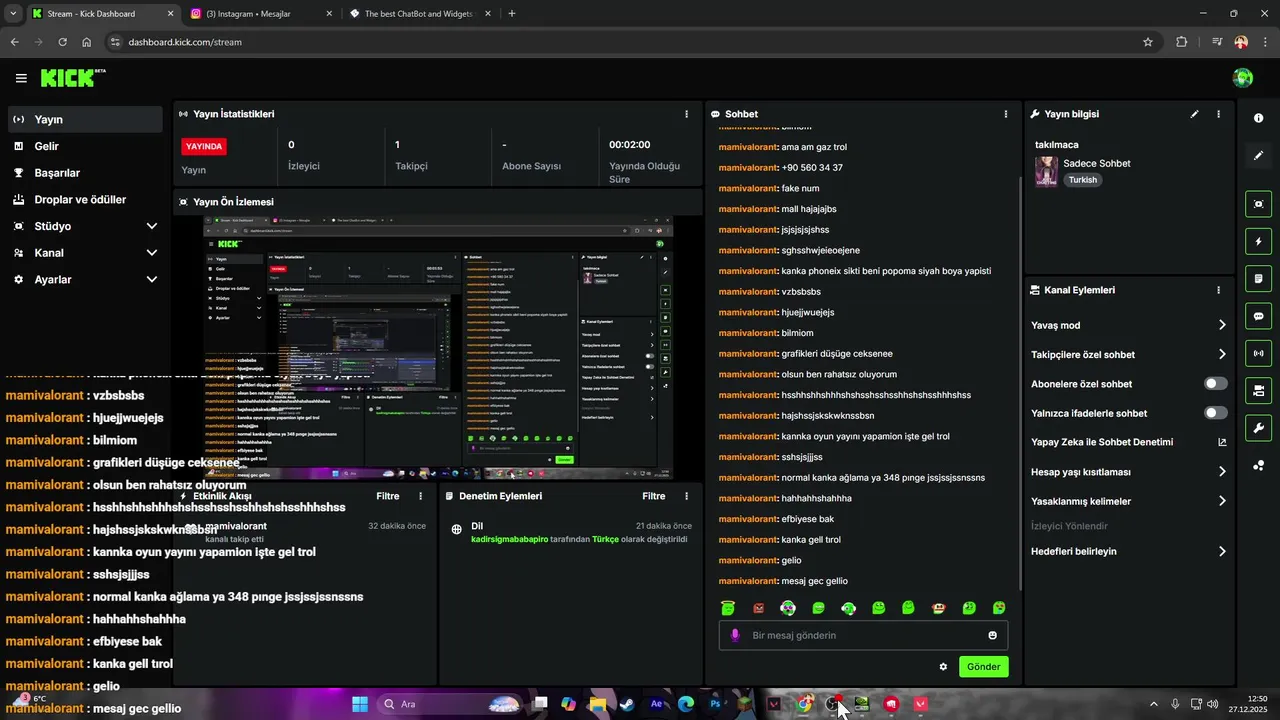1280x720 pixels.
Task: Open Takipçilere özel sohbet options
Action: click(1222, 354)
